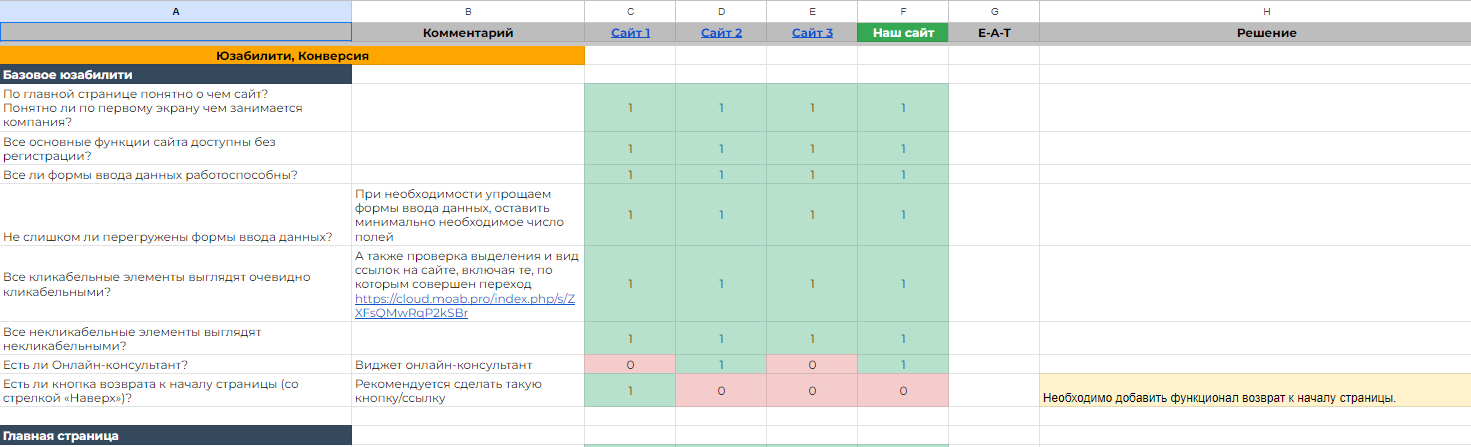Select the Комментарий header cell
Viewport: 1471px width, 447px height.
468,33
